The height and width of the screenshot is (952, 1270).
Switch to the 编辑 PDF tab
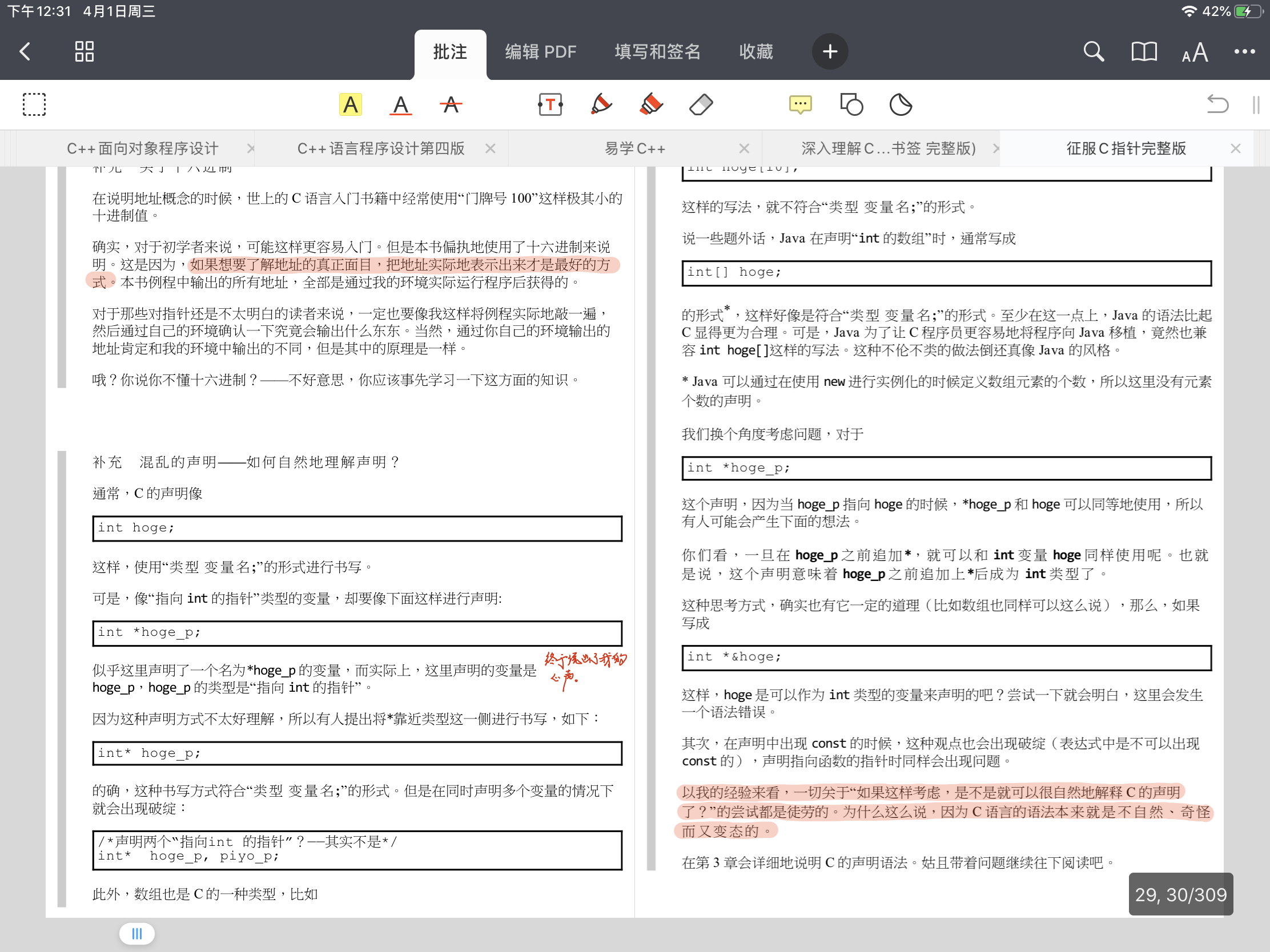(x=540, y=51)
